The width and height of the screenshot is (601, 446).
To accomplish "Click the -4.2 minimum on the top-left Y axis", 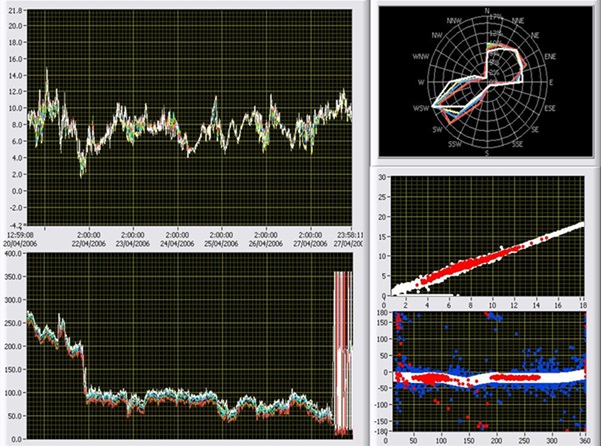I will pos(15,225).
